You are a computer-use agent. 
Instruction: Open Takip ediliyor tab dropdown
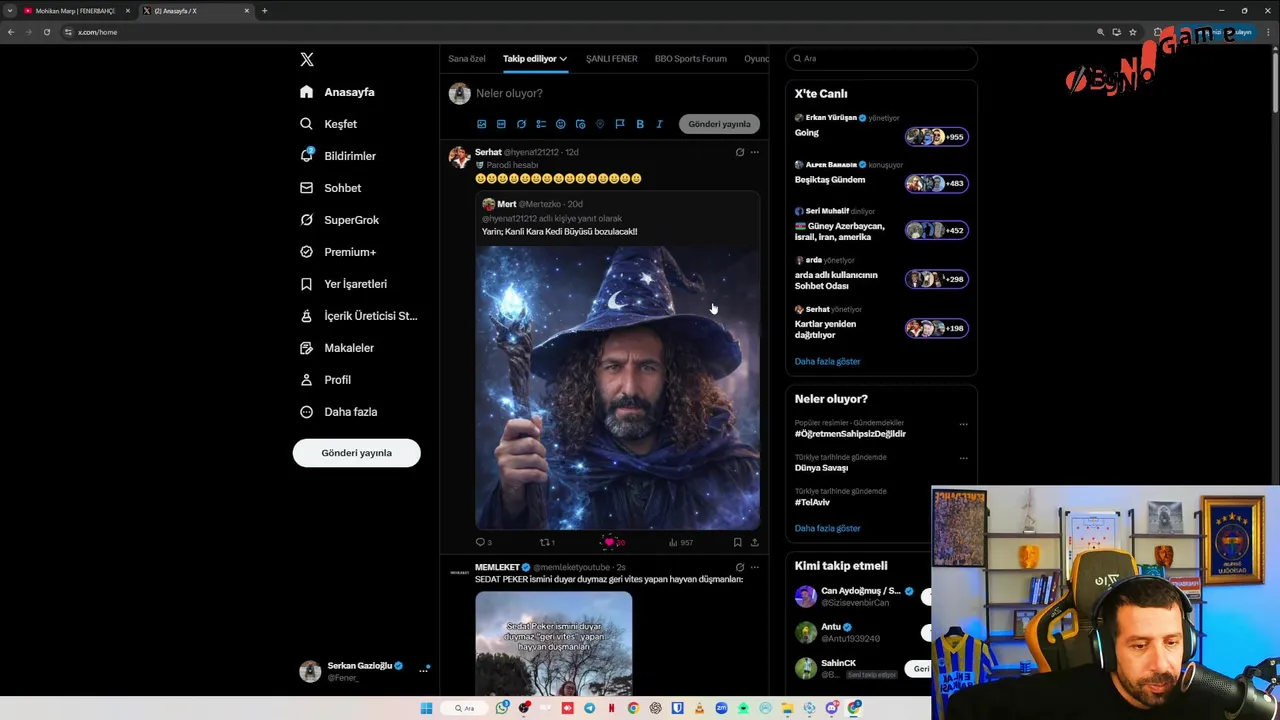point(534,59)
